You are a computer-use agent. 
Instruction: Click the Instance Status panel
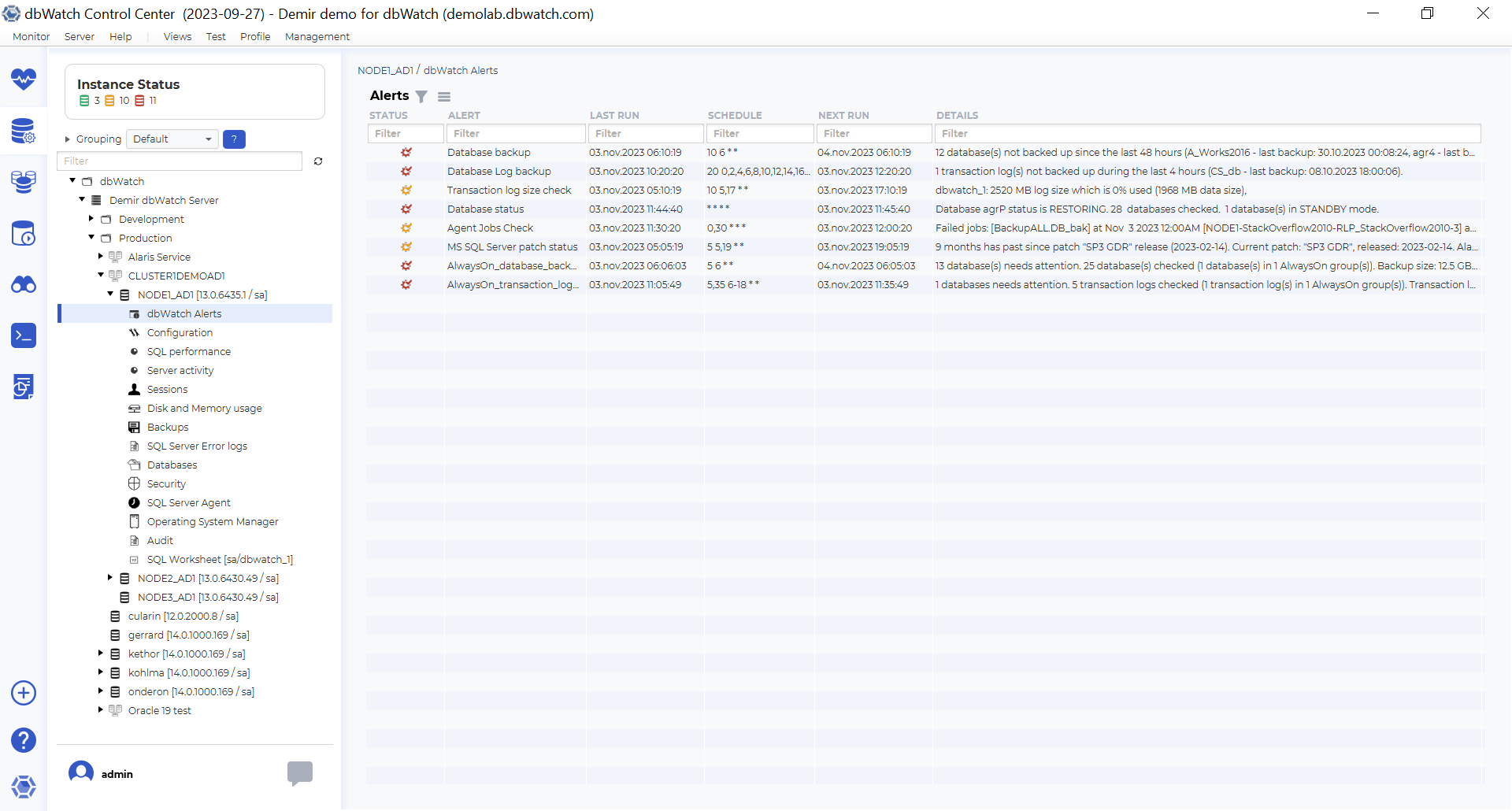click(195, 91)
